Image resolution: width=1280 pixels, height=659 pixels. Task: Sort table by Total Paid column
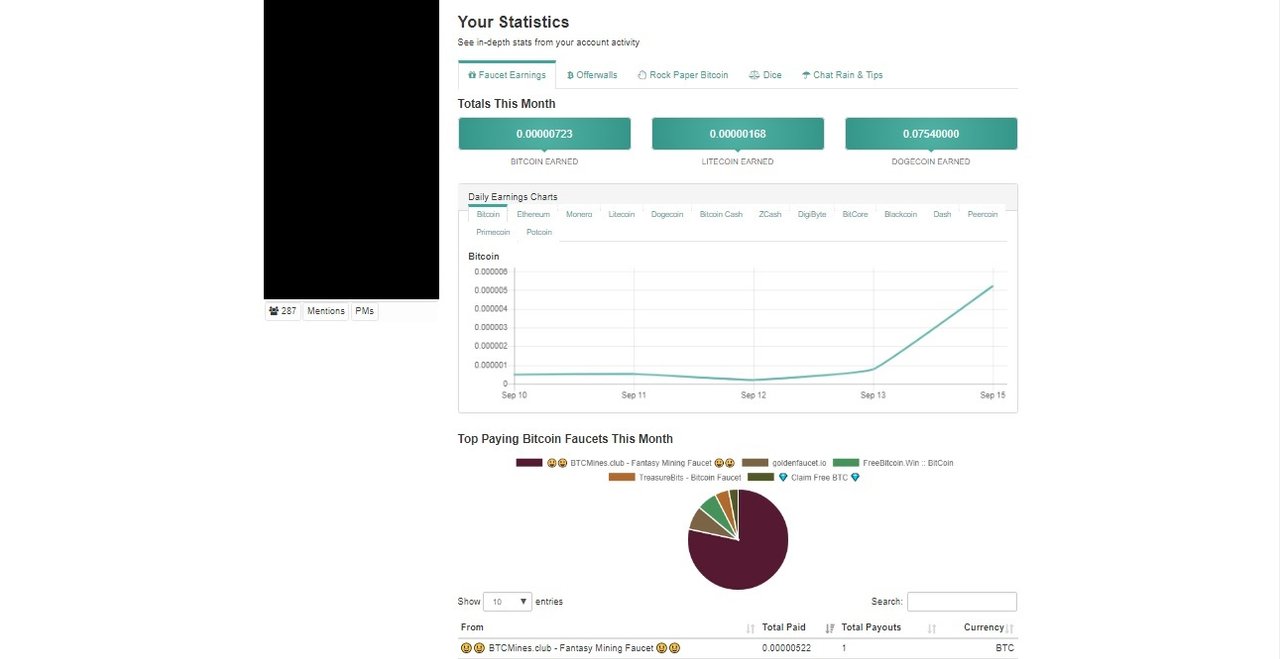798,628
